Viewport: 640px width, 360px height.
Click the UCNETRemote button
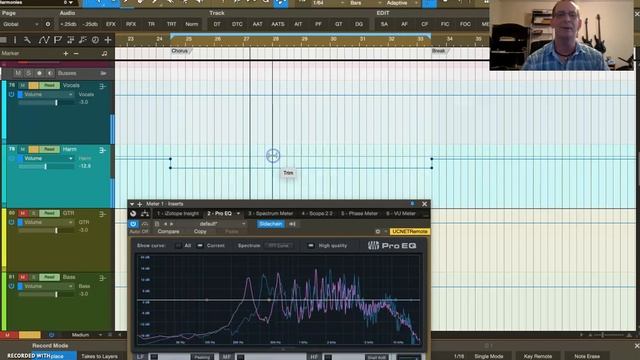click(x=409, y=231)
